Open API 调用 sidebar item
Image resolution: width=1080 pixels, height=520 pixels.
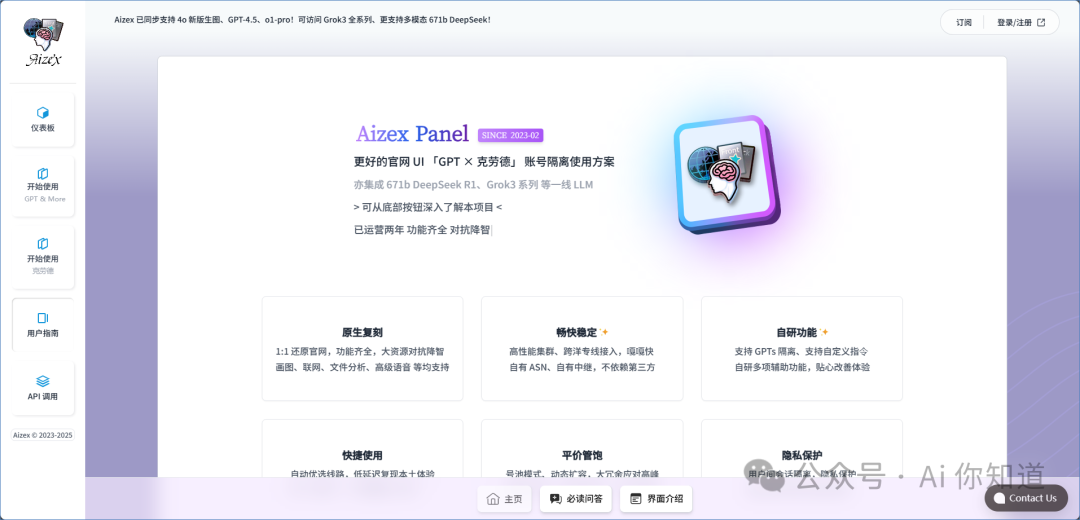tap(43, 388)
